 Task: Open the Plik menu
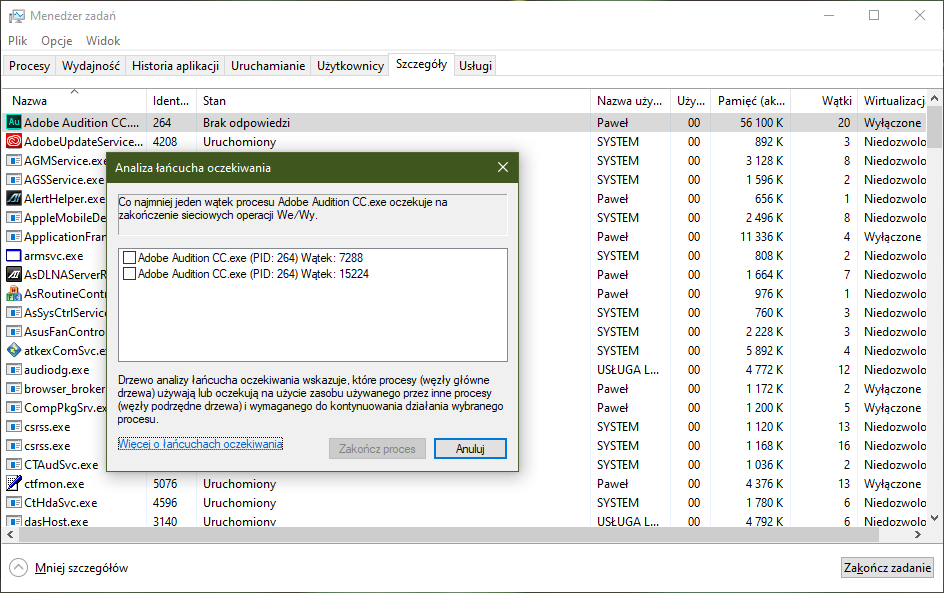tap(17, 41)
